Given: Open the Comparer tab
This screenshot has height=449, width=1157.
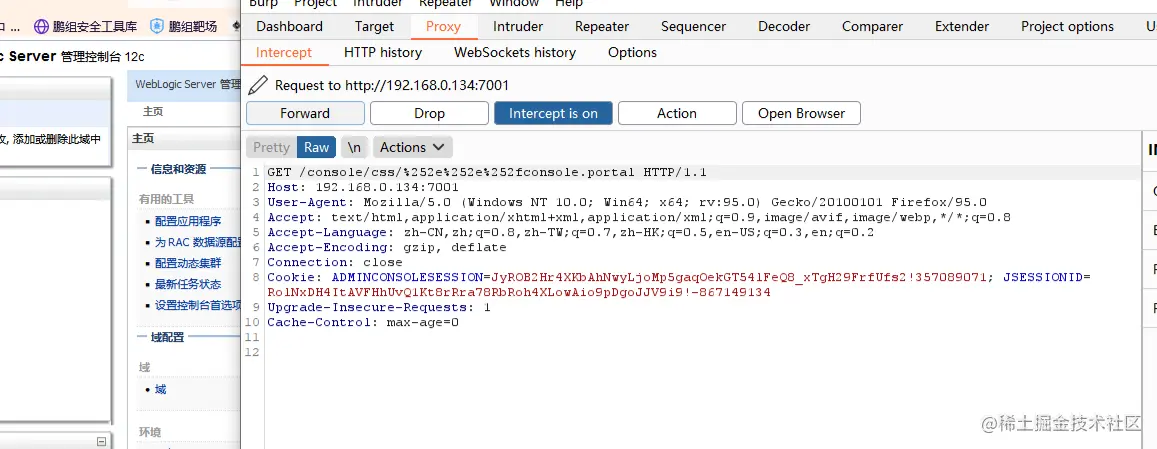Looking at the screenshot, I should click(x=873, y=27).
